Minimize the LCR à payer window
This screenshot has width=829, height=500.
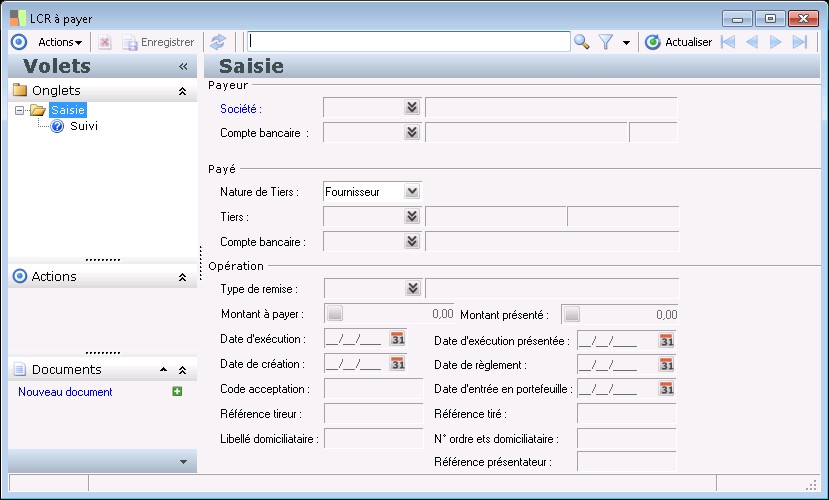[x=737, y=18]
